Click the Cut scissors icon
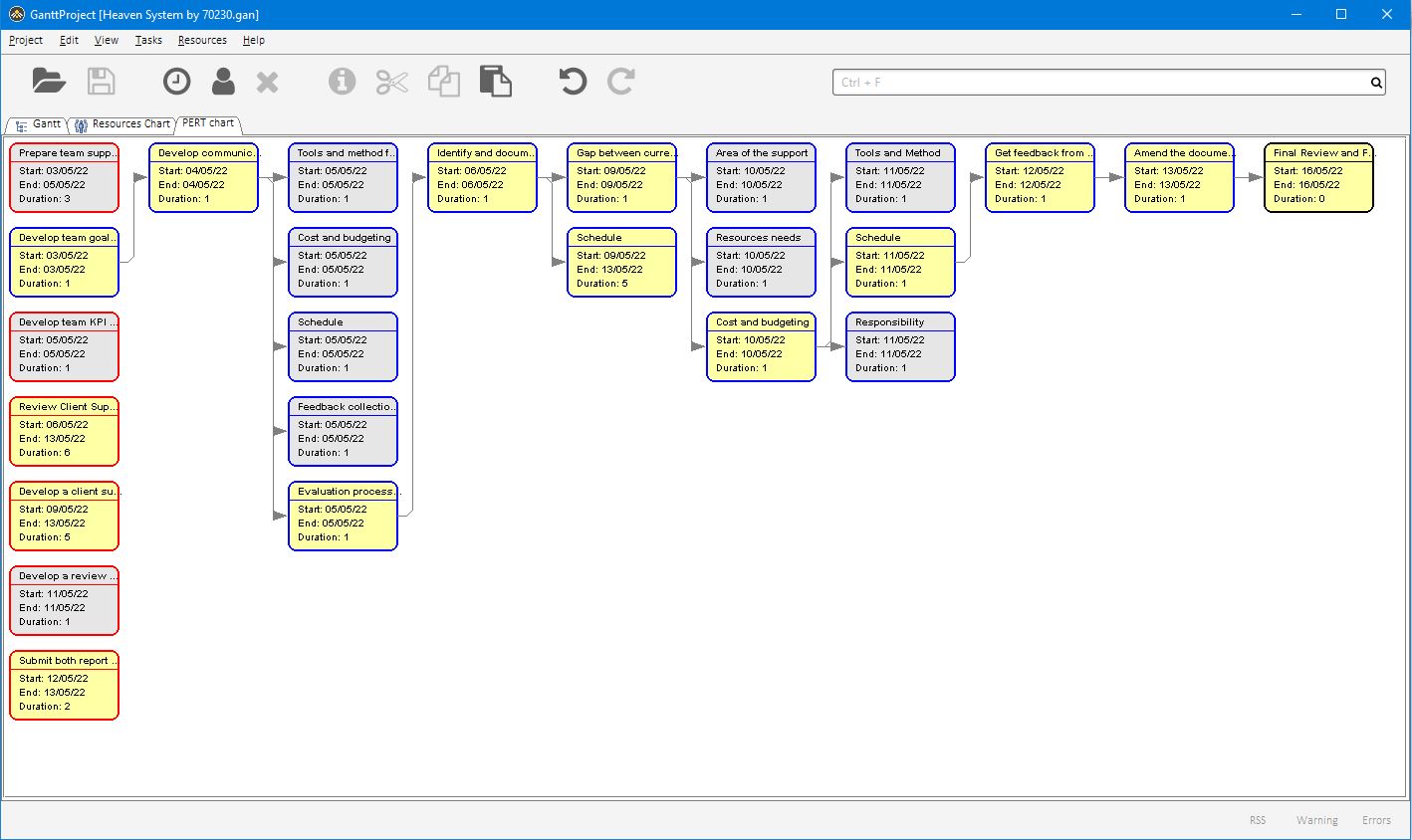Screen dimensions: 1412x840 point(391,82)
